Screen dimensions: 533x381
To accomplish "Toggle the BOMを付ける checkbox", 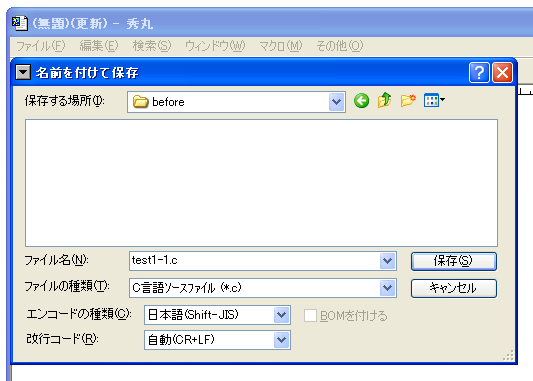I will (310, 315).
